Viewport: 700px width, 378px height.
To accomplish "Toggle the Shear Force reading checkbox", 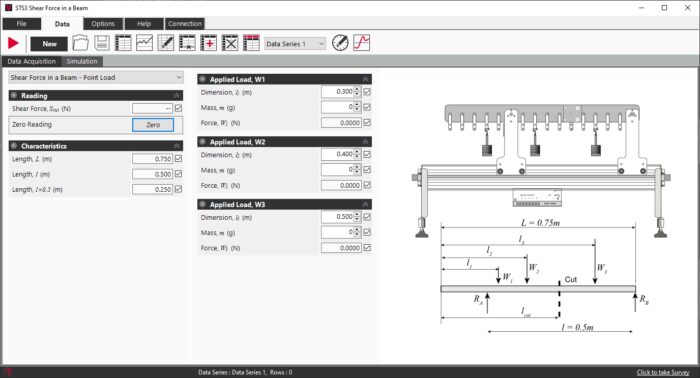I will coord(179,108).
